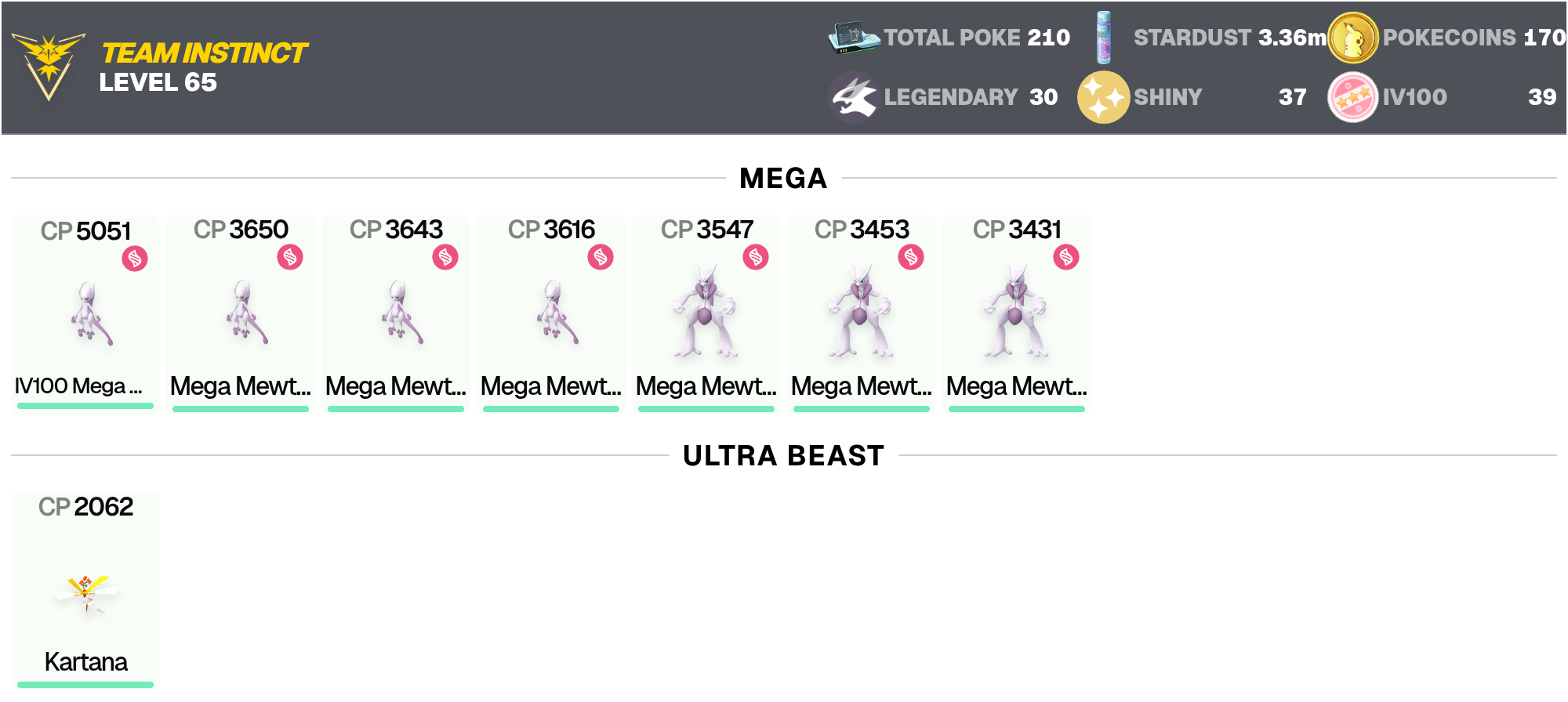Open the Kartana card with CP 2062
The image size is (1568, 702).
pyautogui.click(x=85, y=590)
